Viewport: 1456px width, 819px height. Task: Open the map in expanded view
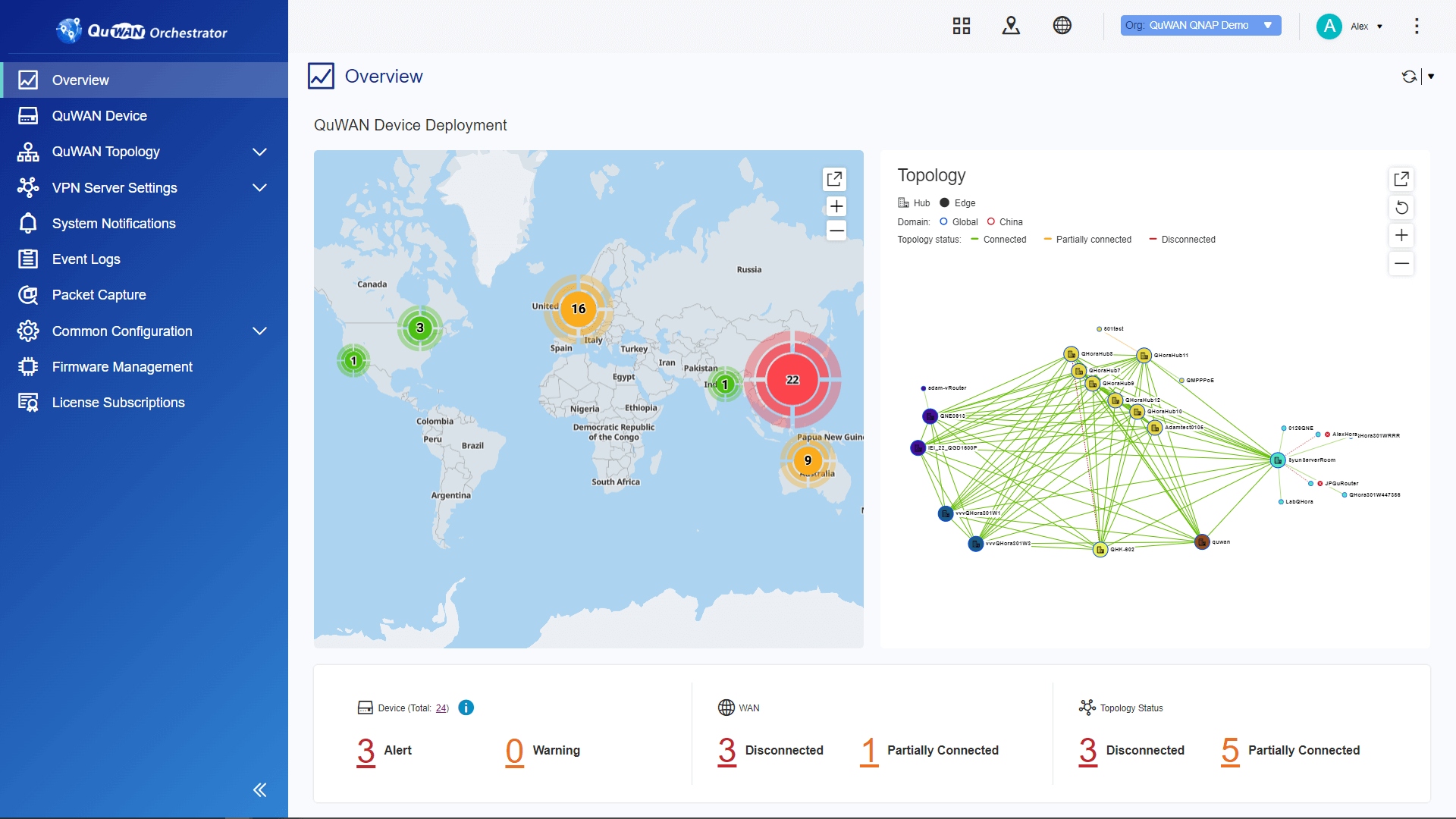[834, 179]
